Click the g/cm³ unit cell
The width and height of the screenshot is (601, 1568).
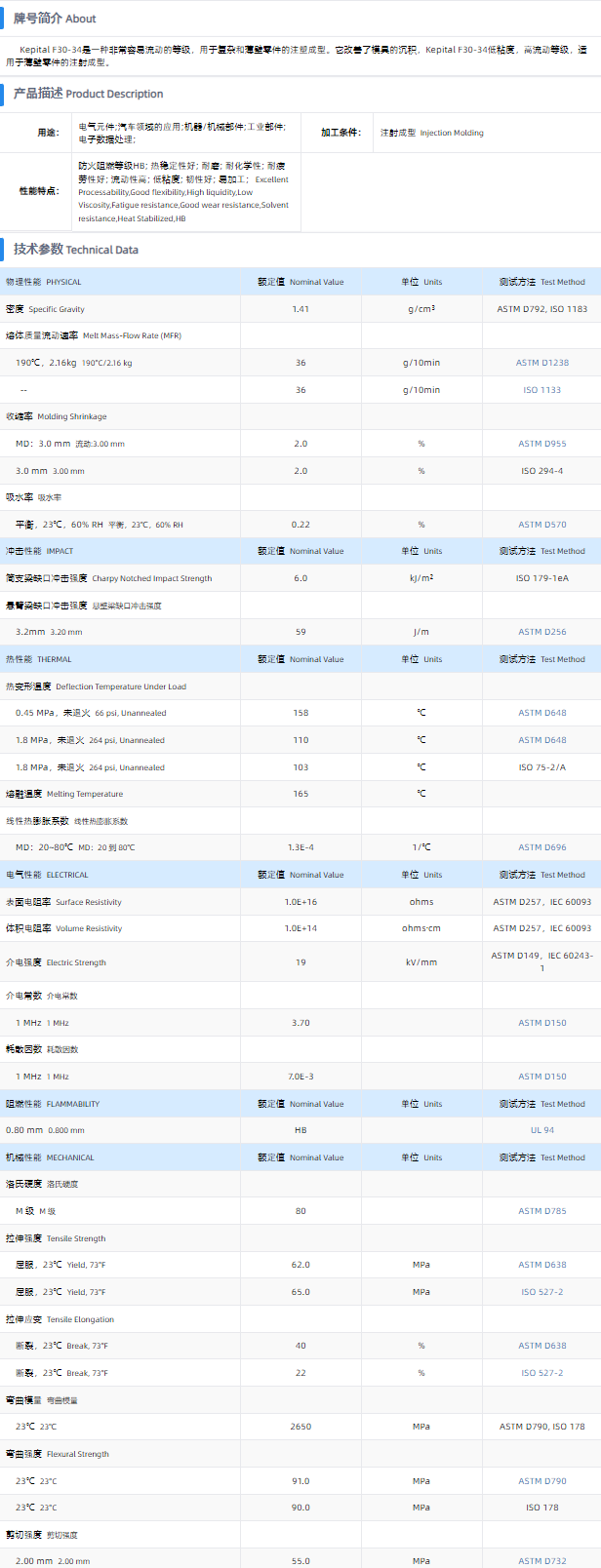421,309
